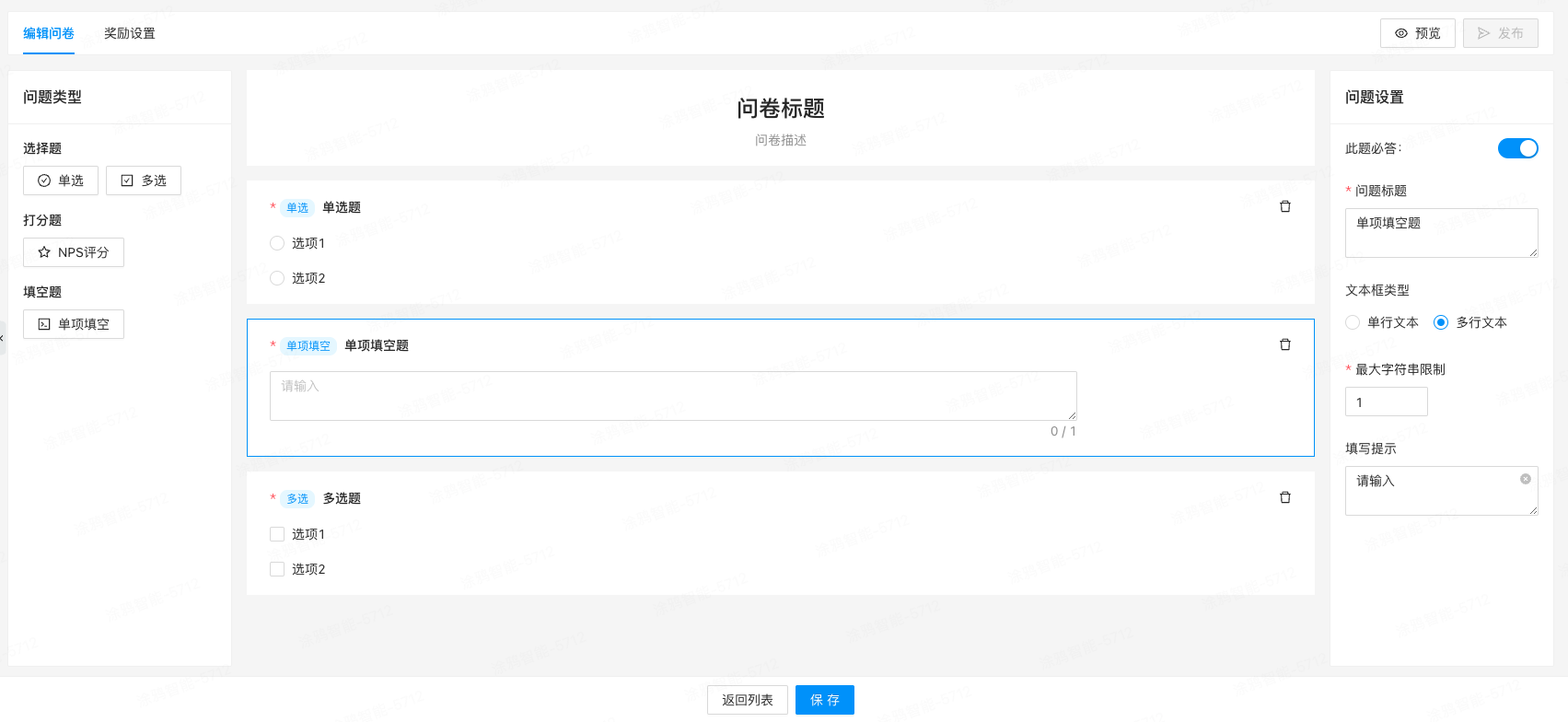Click the 发布 publish button
This screenshot has height=722, width=1568.
[1501, 33]
